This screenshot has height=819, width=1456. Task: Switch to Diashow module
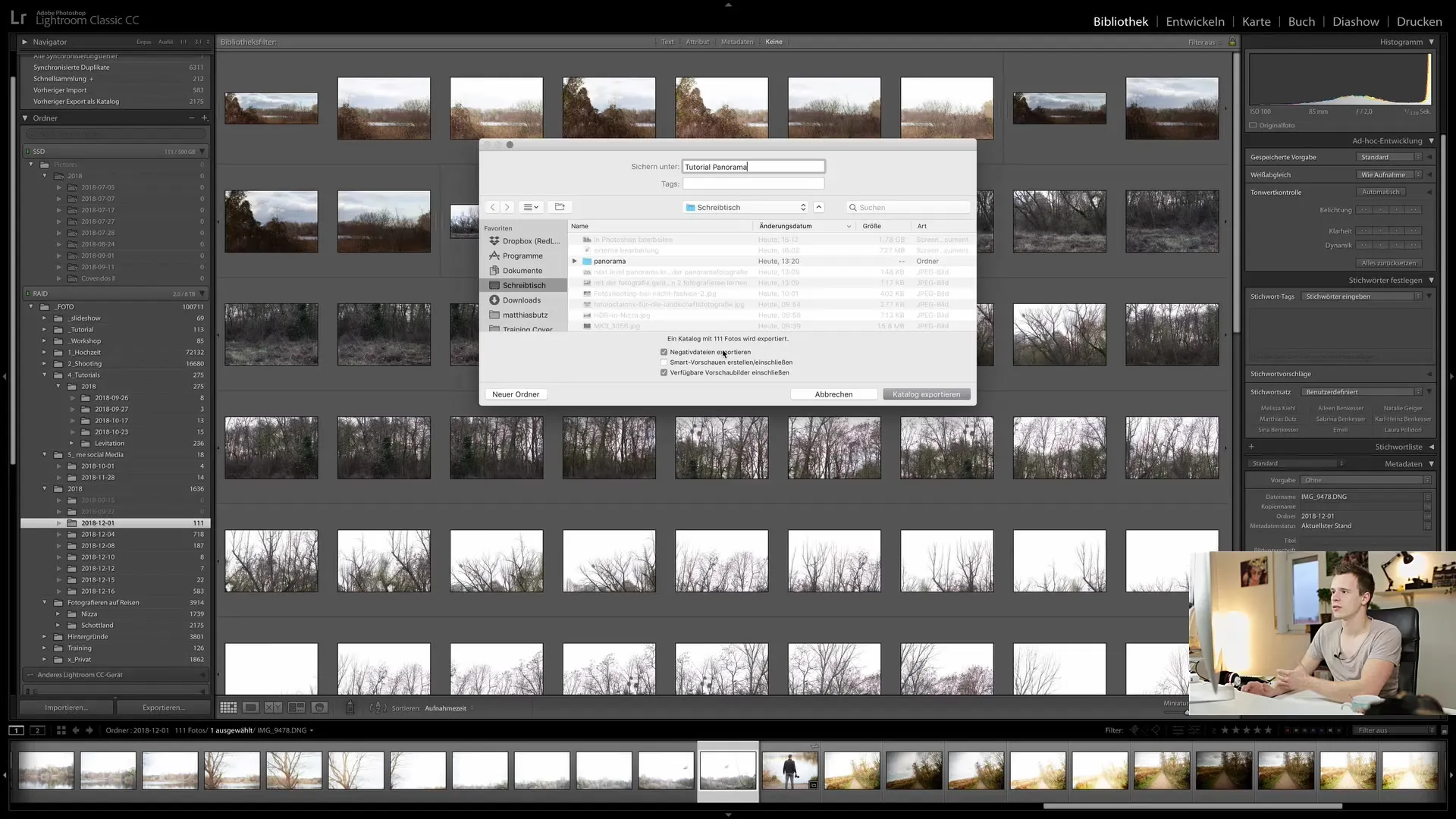1356,21
